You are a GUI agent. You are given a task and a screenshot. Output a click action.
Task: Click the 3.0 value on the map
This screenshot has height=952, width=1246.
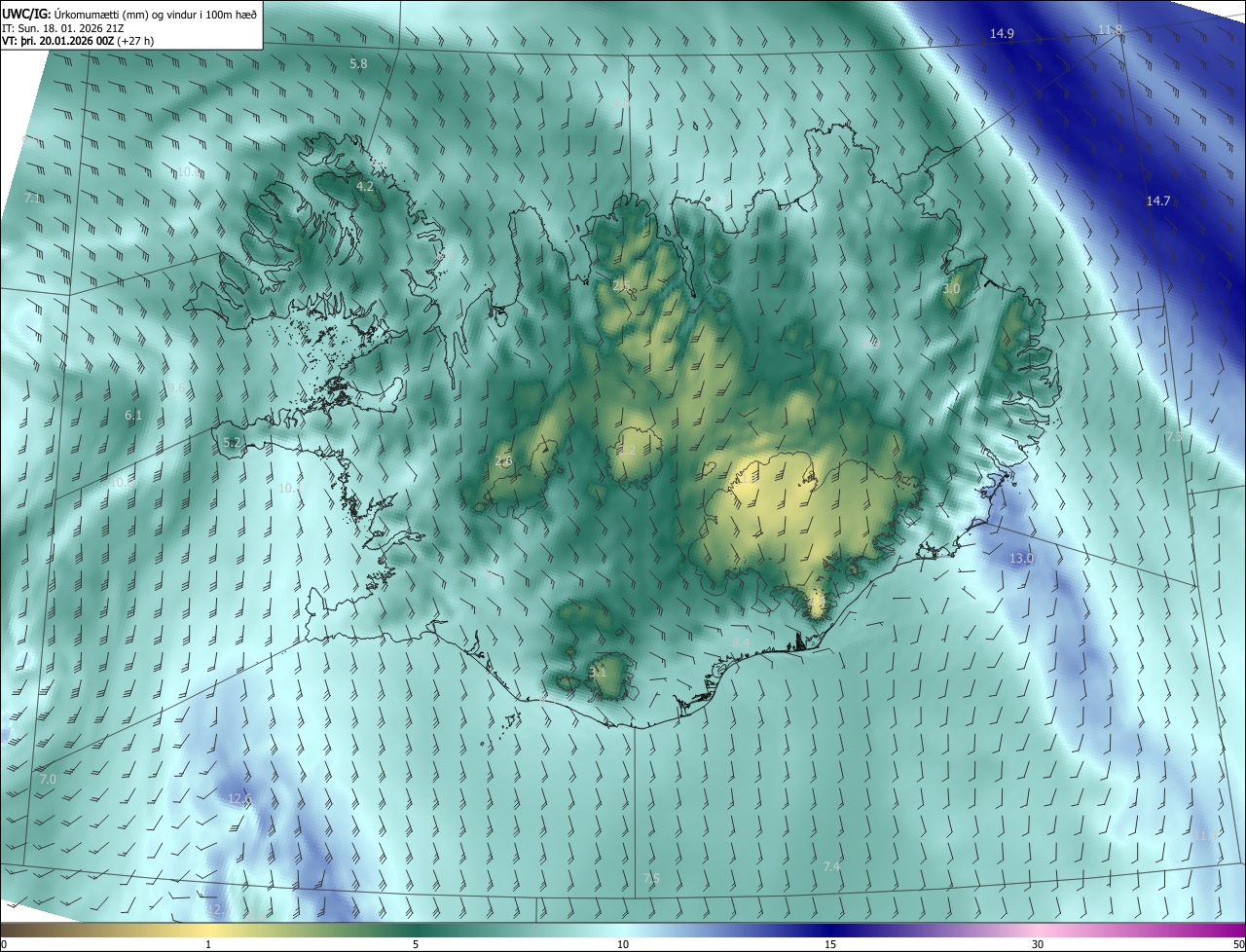click(951, 289)
